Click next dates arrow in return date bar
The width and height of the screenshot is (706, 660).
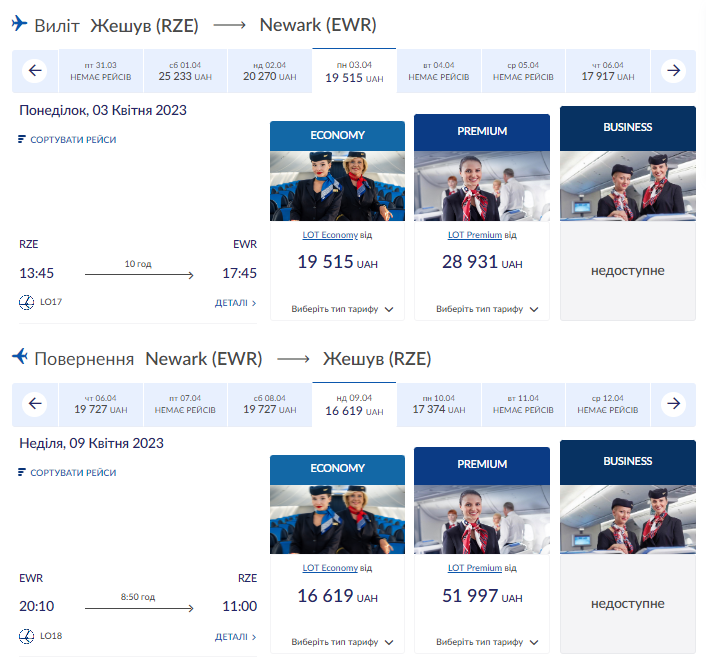coord(673,404)
